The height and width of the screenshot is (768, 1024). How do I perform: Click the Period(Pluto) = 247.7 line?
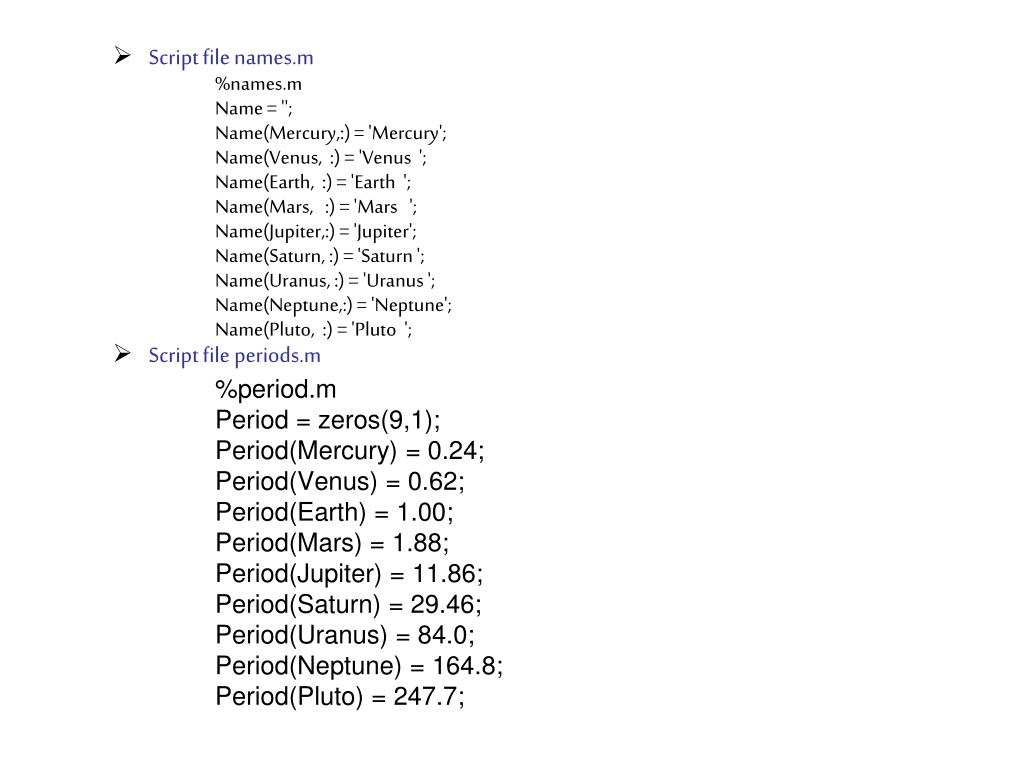340,696
